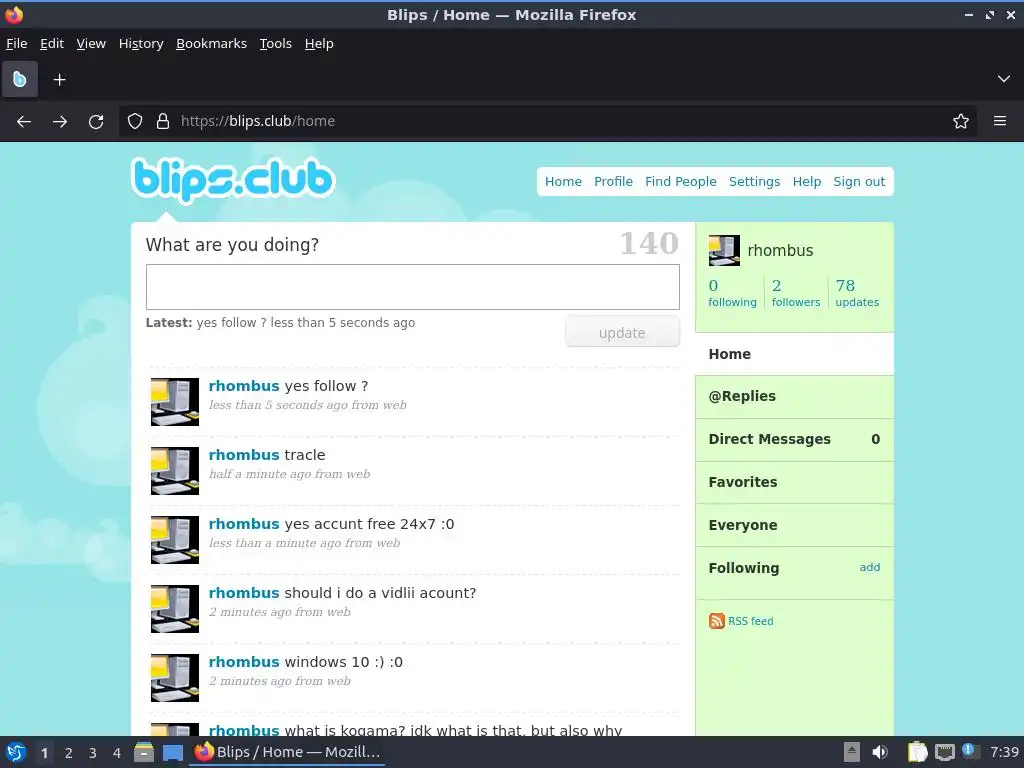
Task: Open Direct Messages in the sidebar
Action: 795,440
